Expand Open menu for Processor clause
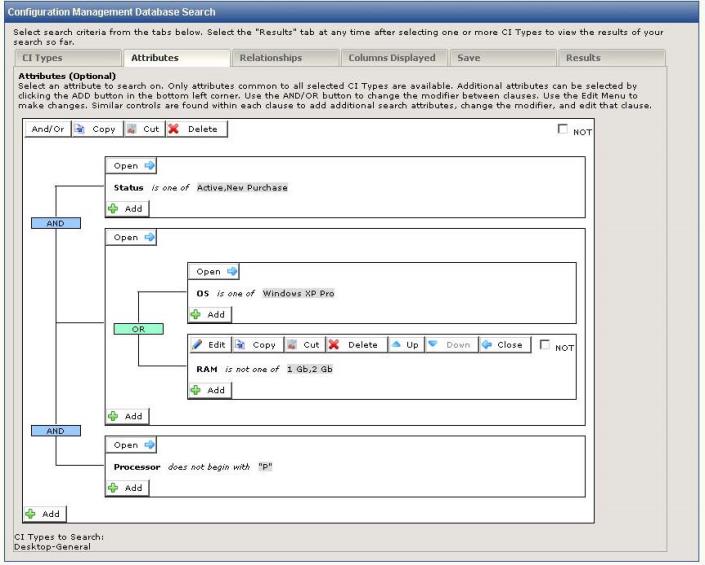This screenshot has width=705, height=565. coord(131,444)
